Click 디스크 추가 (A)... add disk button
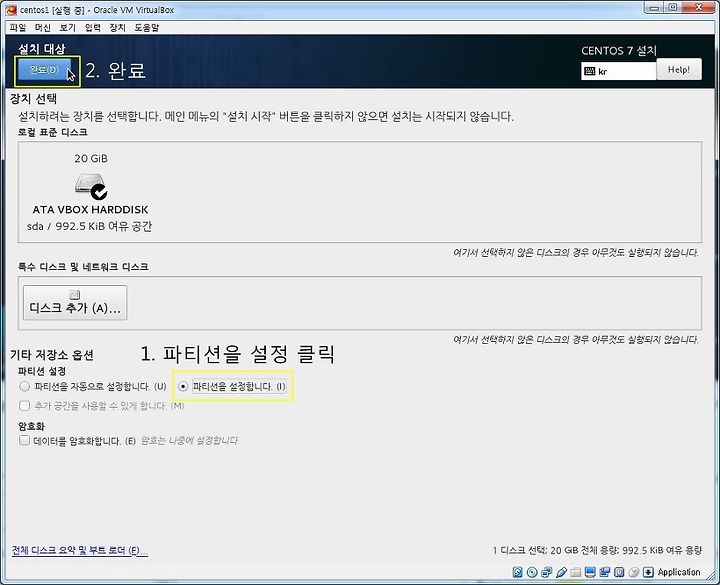Screen dimensions: 720x585 pyautogui.click(x=75, y=303)
